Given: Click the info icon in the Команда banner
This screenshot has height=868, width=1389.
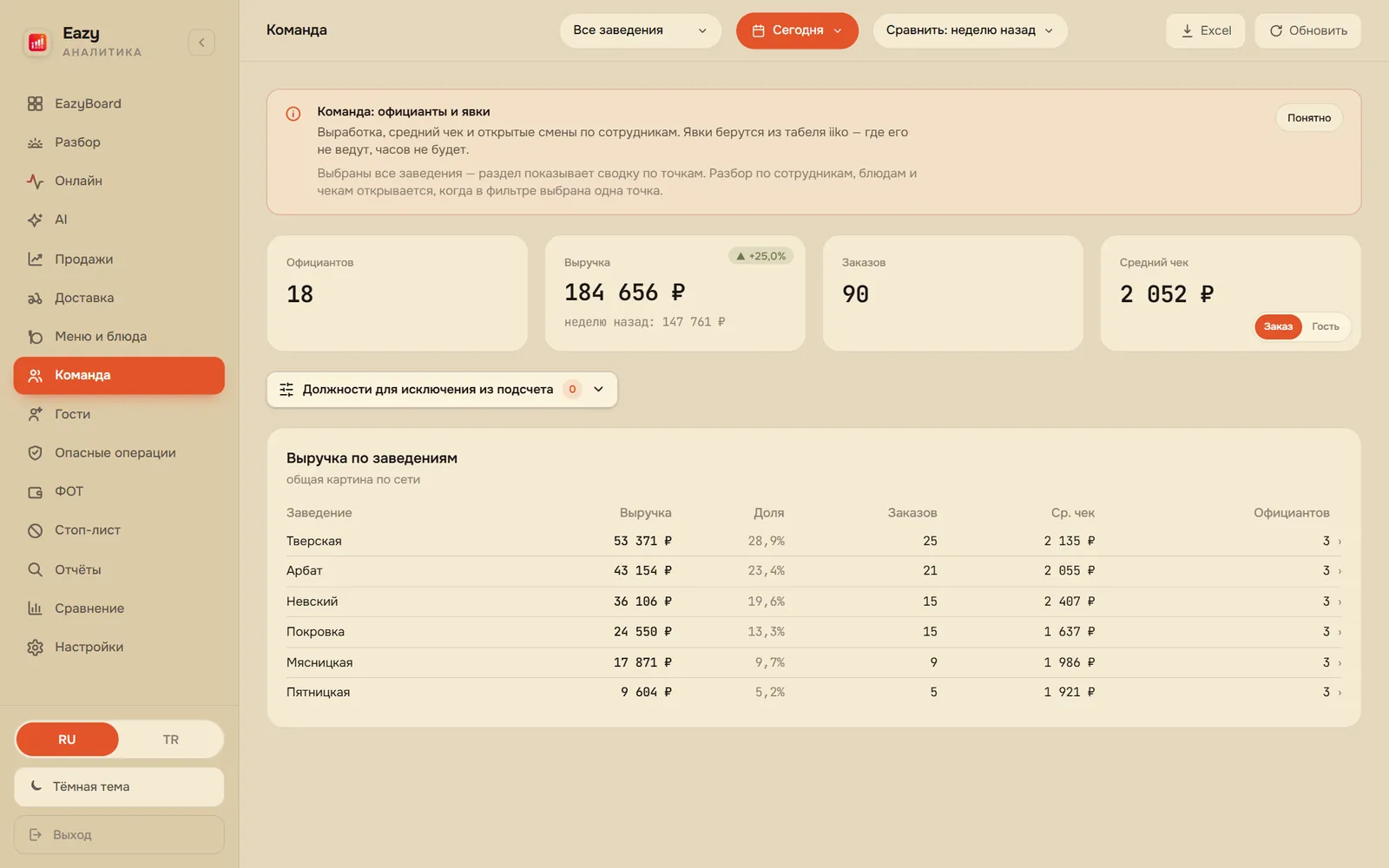Looking at the screenshot, I should tap(293, 114).
